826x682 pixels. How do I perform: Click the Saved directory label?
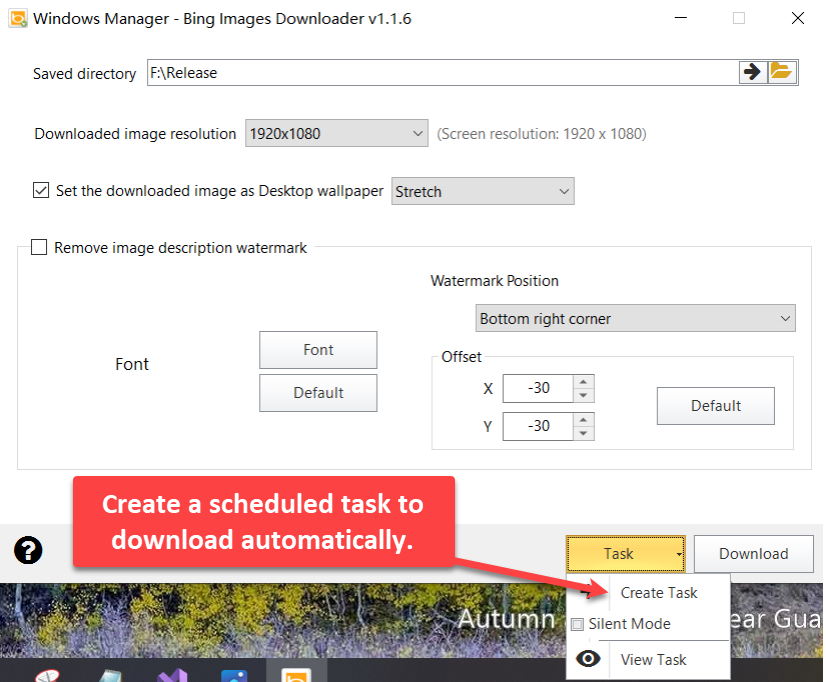(84, 74)
